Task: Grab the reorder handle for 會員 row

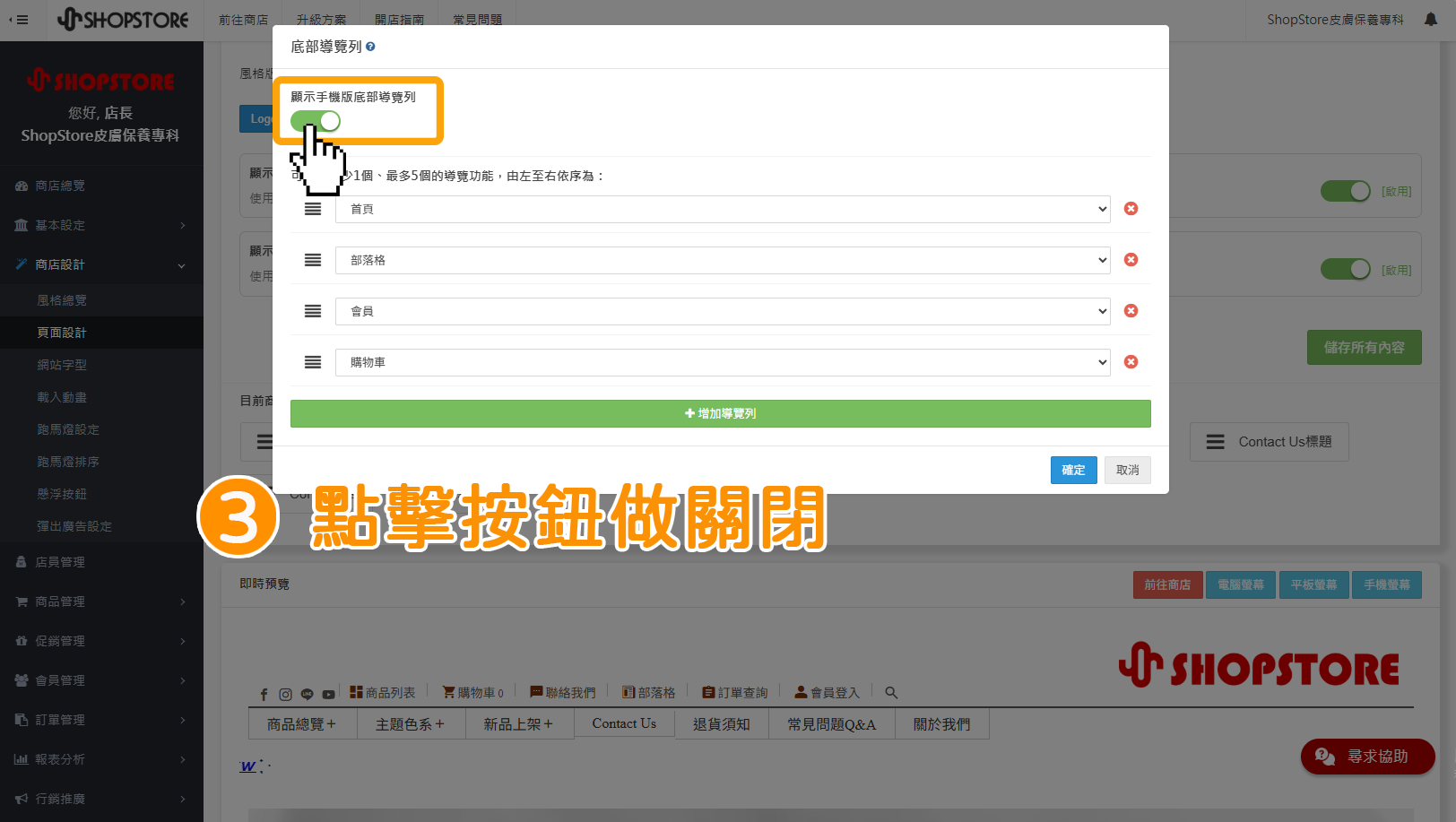Action: (x=313, y=311)
